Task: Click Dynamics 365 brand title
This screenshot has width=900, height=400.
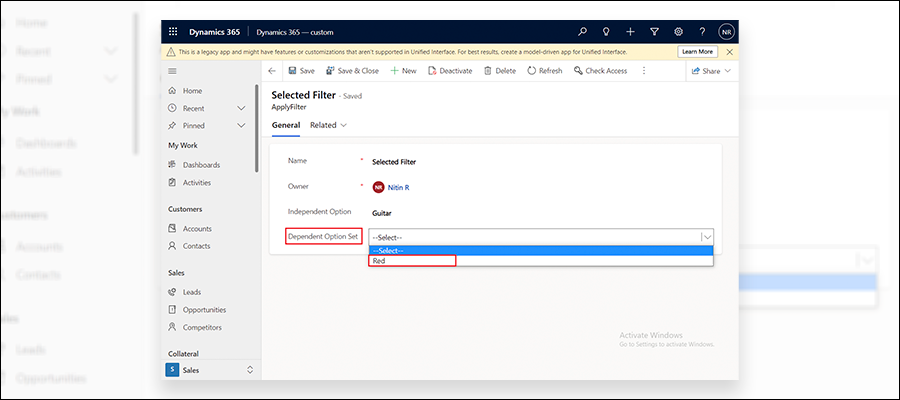Action: click(x=215, y=32)
